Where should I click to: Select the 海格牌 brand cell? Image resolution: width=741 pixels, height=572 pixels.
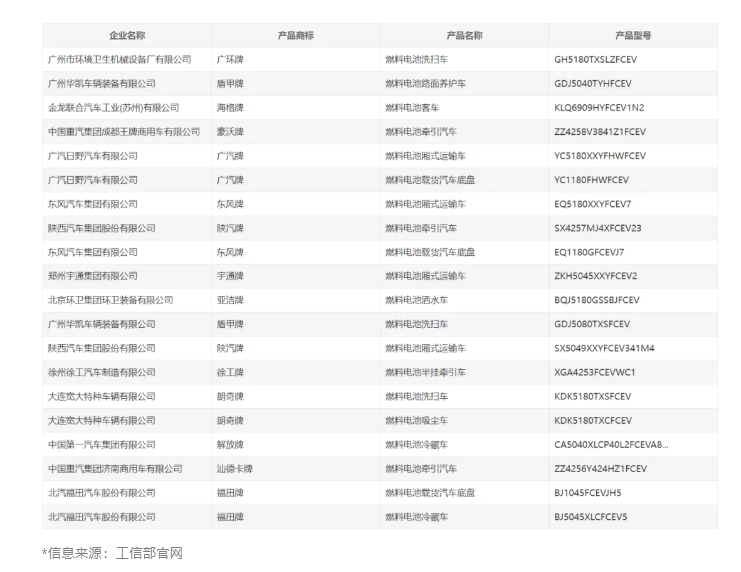pos(230,108)
